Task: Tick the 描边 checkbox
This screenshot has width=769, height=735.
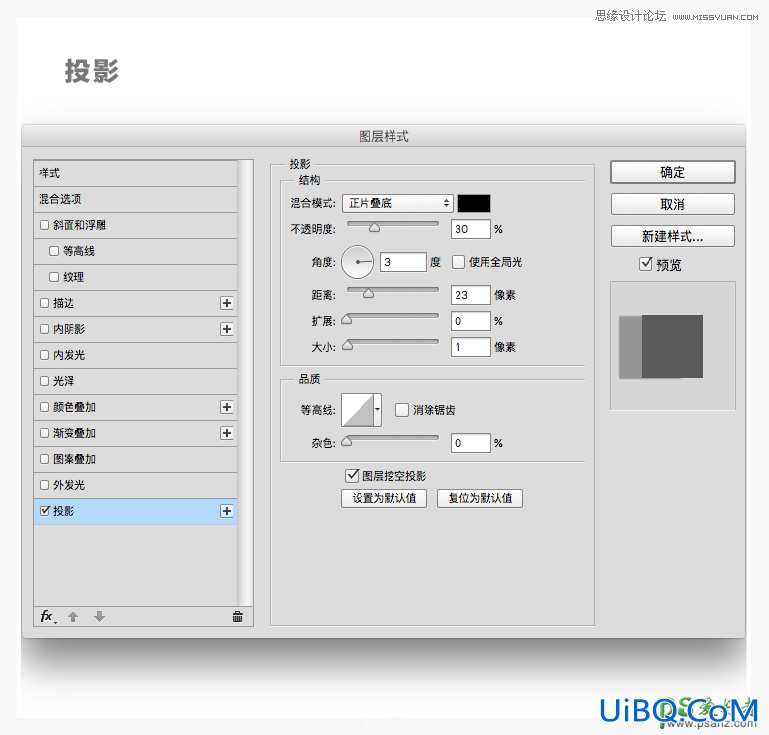Action: [45, 303]
